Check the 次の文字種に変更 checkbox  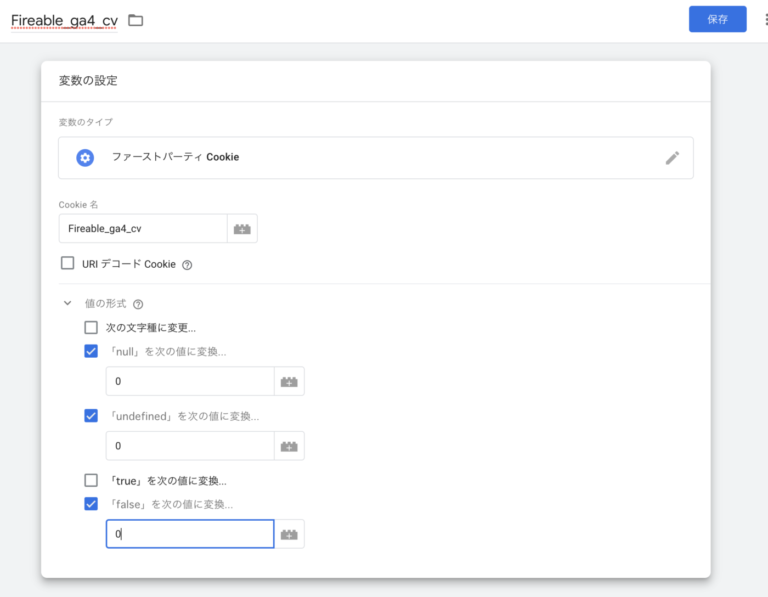(x=92, y=327)
